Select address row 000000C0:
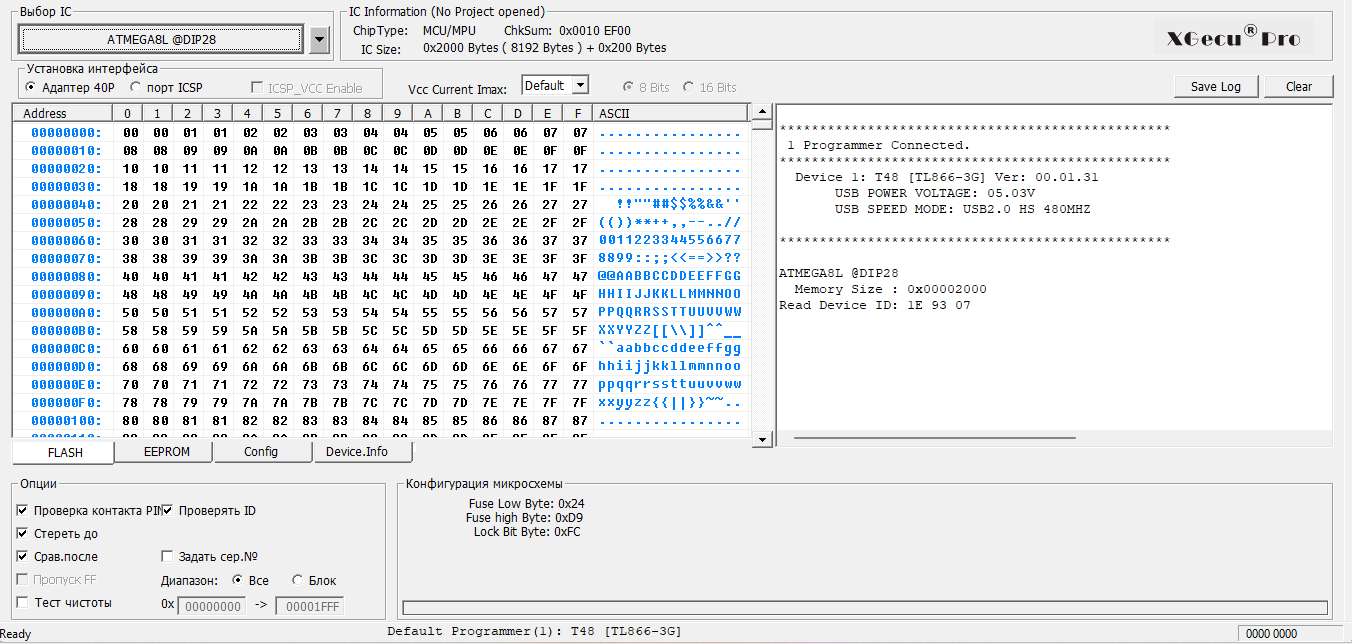Screen dimensions: 1352x644 tap(67, 349)
